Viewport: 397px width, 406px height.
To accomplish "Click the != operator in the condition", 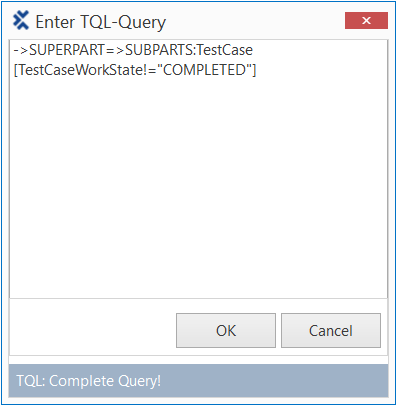I will point(149,70).
